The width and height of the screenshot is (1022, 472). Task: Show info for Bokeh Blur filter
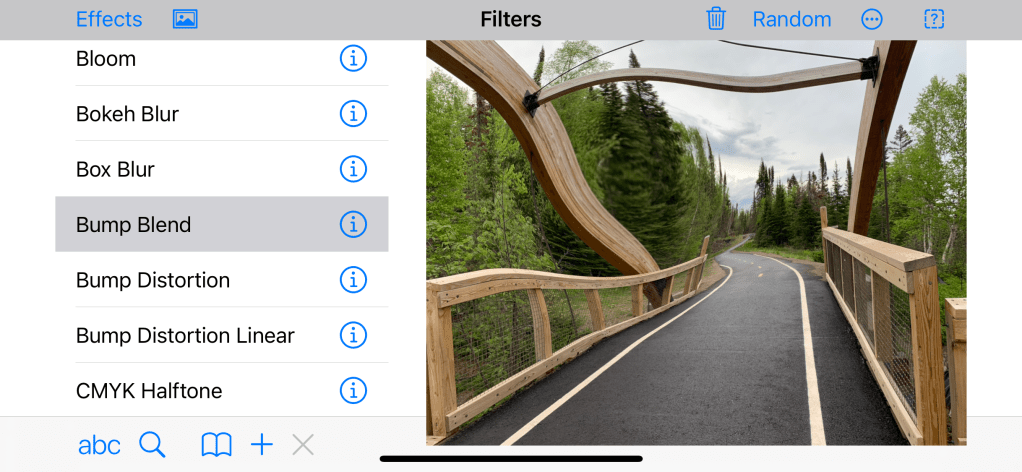pyautogui.click(x=353, y=114)
